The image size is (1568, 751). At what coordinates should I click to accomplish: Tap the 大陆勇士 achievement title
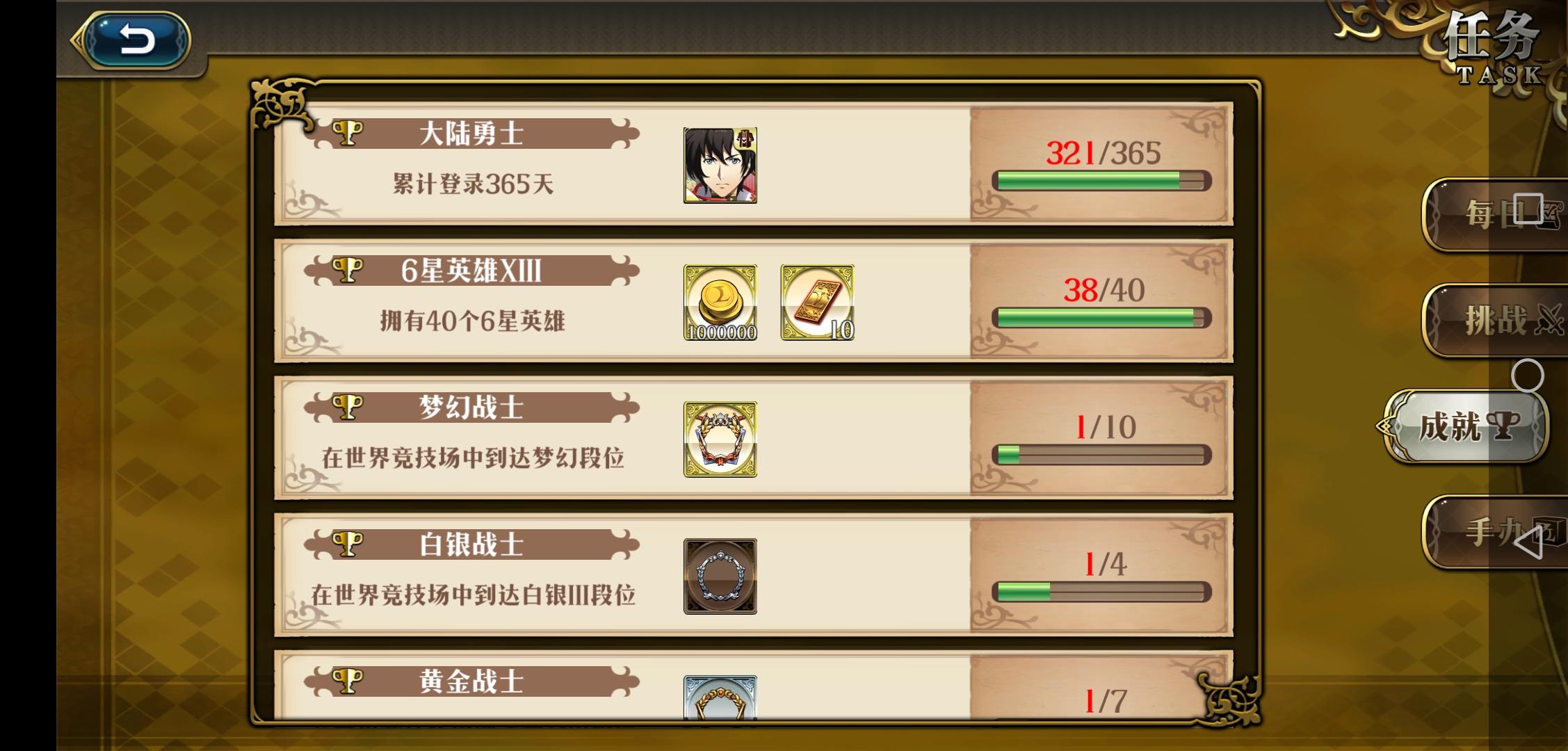pos(471,133)
